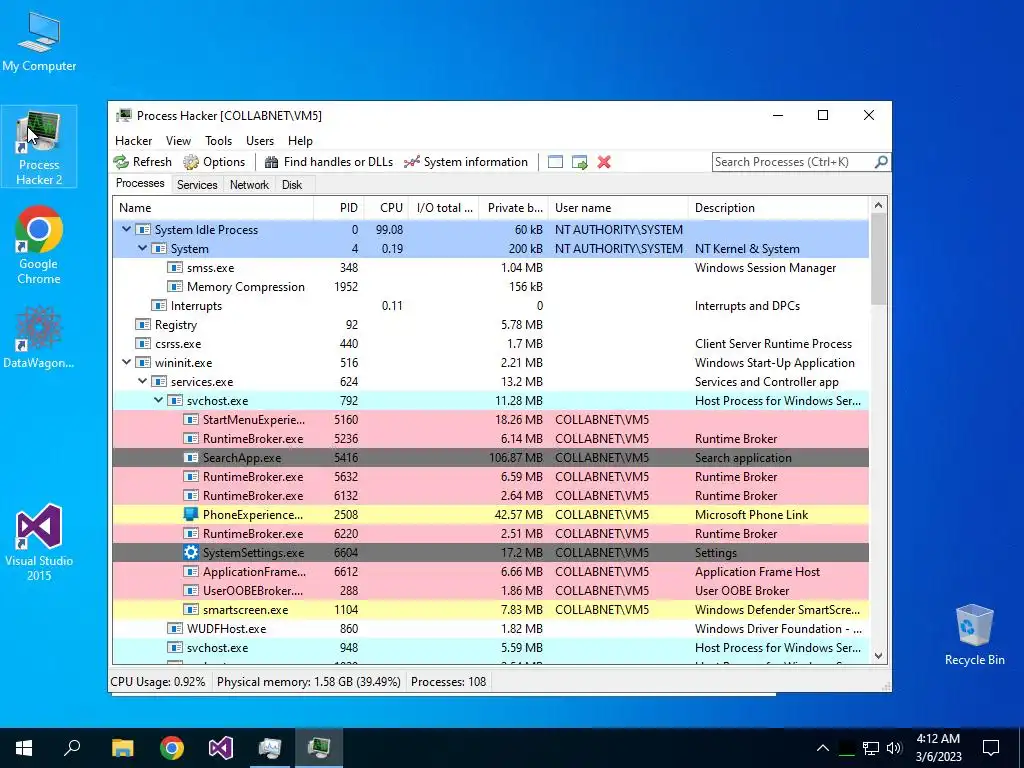The image size is (1024, 768).
Task: Select WUDFHost.exe process row
Action: point(491,628)
